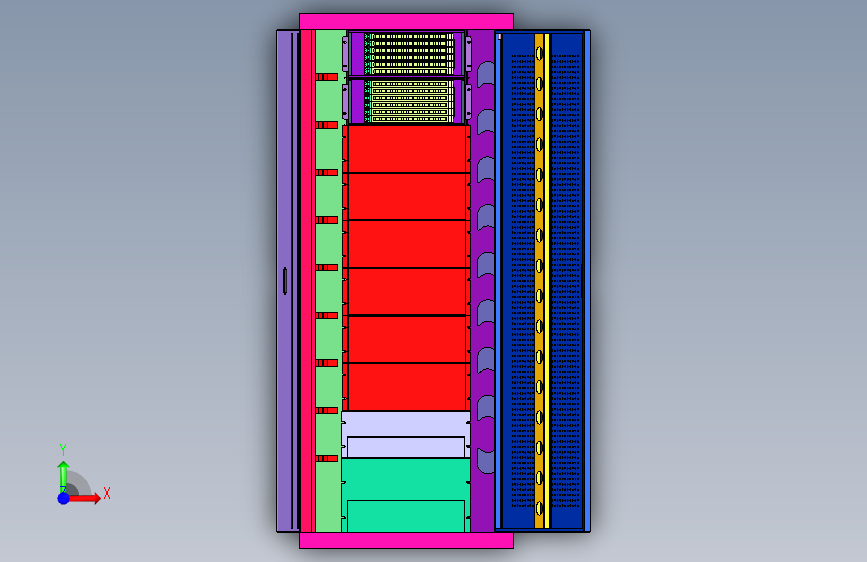Screen dimensions: 867x562
Task: Select the teal bottom unit of the rack
Action: click(x=406, y=495)
